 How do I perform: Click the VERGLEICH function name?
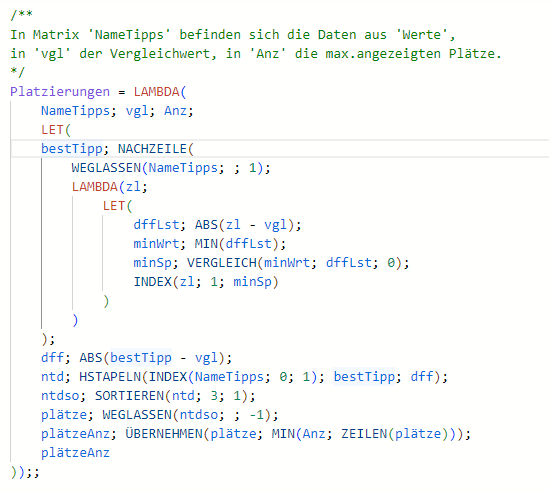point(222,263)
